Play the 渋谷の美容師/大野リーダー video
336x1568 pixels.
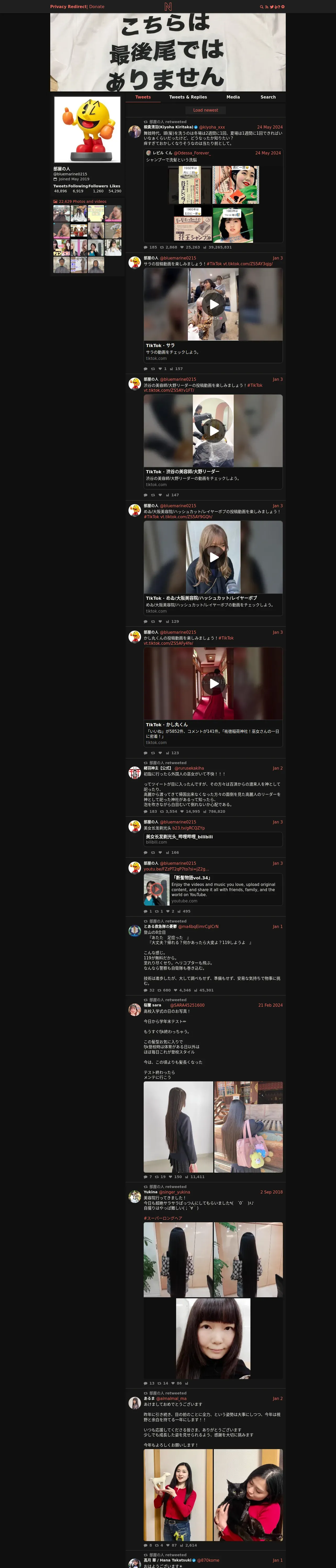214,431
